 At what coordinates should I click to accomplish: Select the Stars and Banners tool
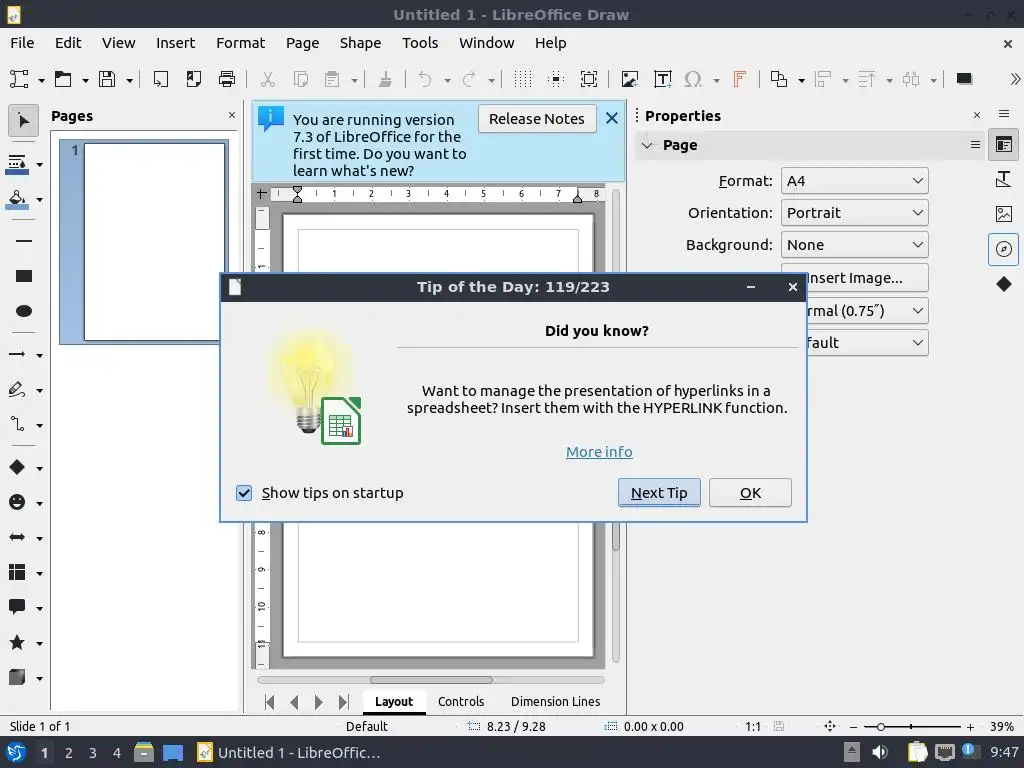click(17, 643)
